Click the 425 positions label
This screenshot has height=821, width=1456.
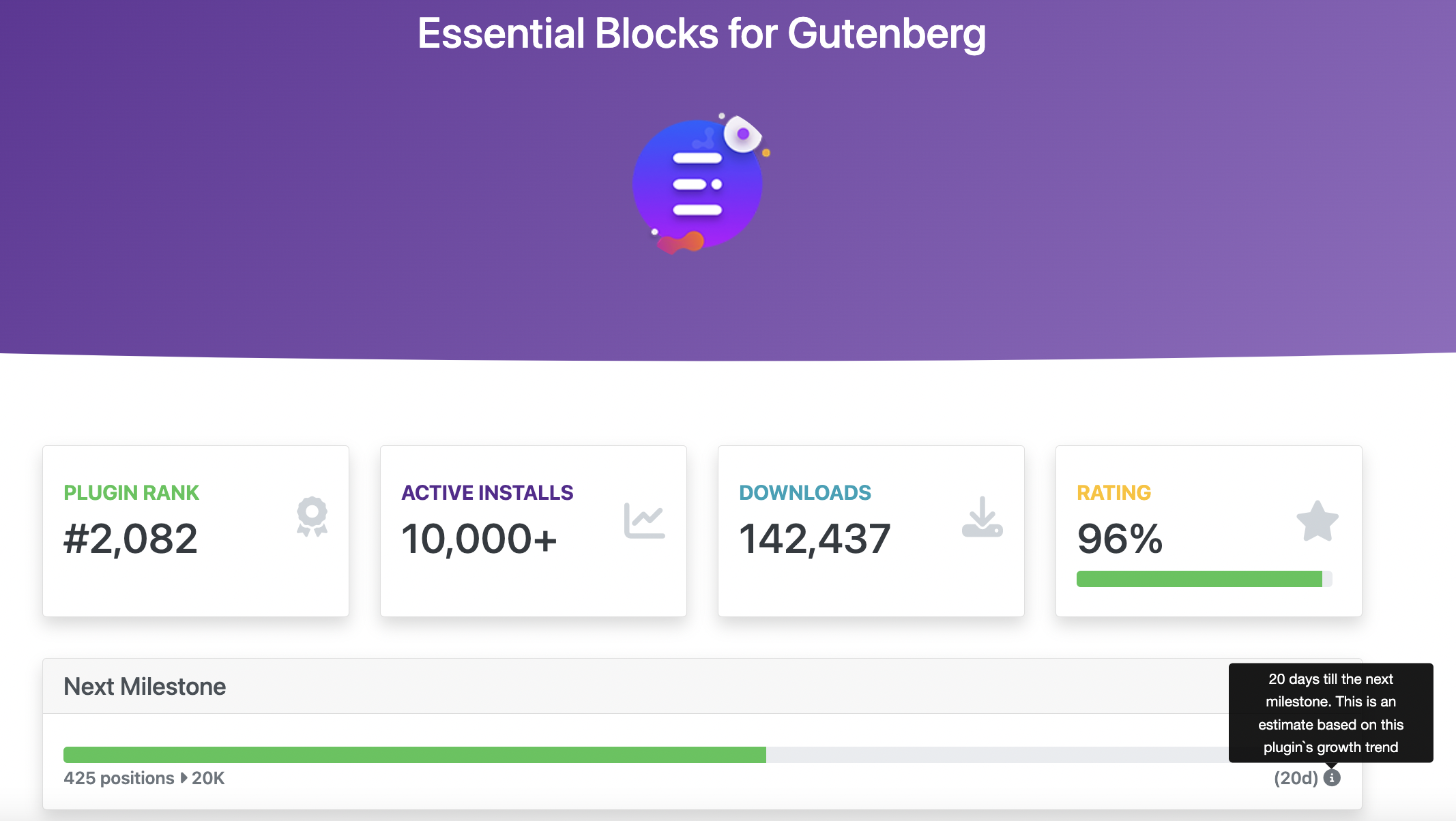click(x=119, y=778)
